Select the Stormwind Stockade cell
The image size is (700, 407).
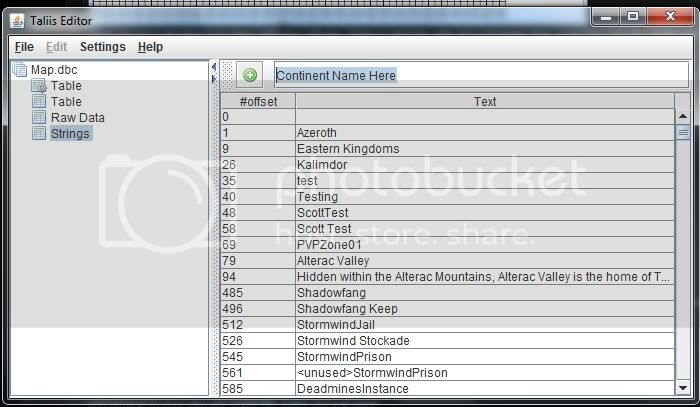pos(485,341)
